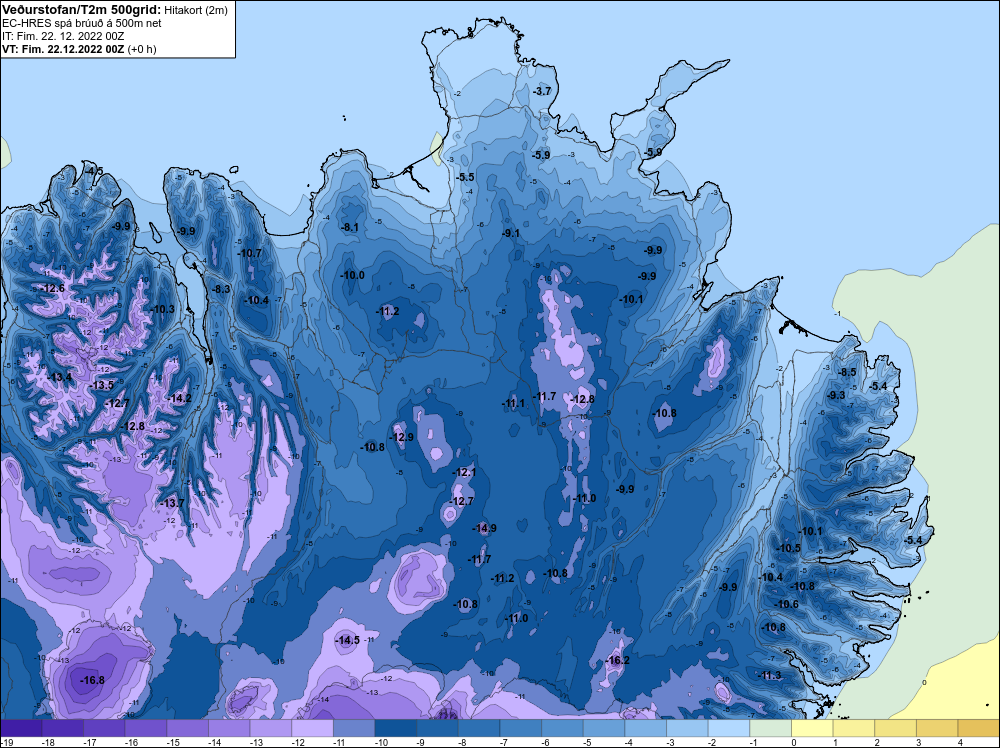
Task: Click legend swatch between -15 and -14
Action: click(188, 728)
